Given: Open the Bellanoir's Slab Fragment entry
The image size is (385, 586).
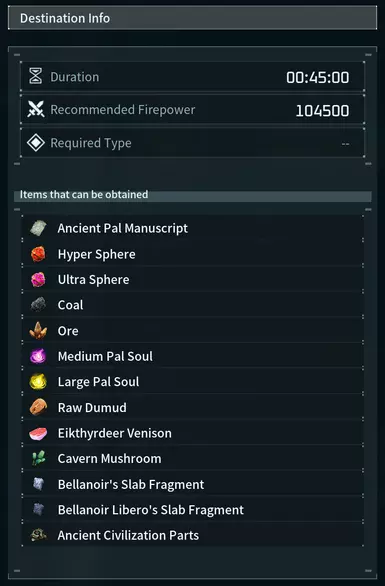Looking at the screenshot, I should click(193, 484).
